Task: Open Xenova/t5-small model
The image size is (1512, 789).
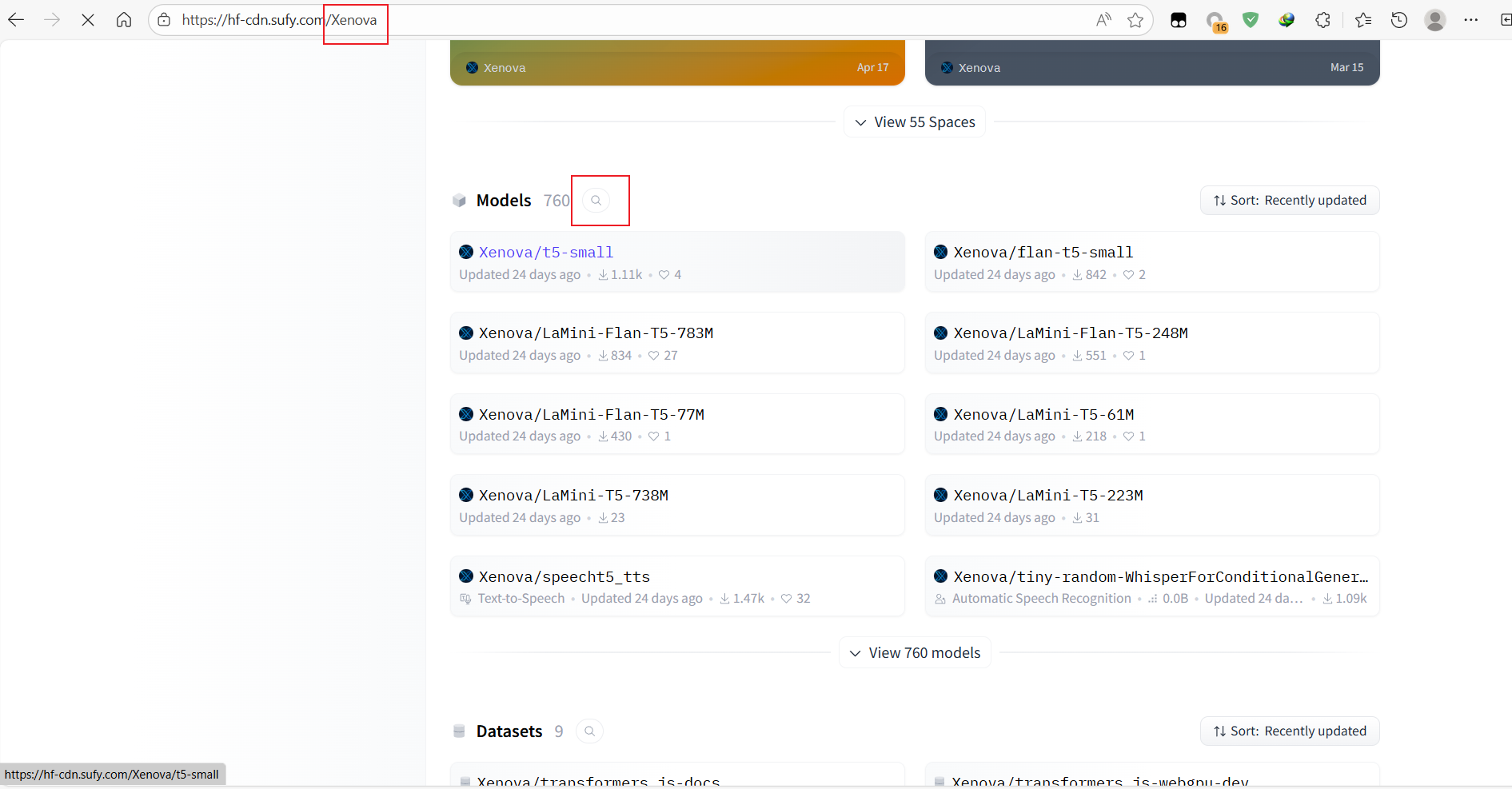Action: click(677, 262)
